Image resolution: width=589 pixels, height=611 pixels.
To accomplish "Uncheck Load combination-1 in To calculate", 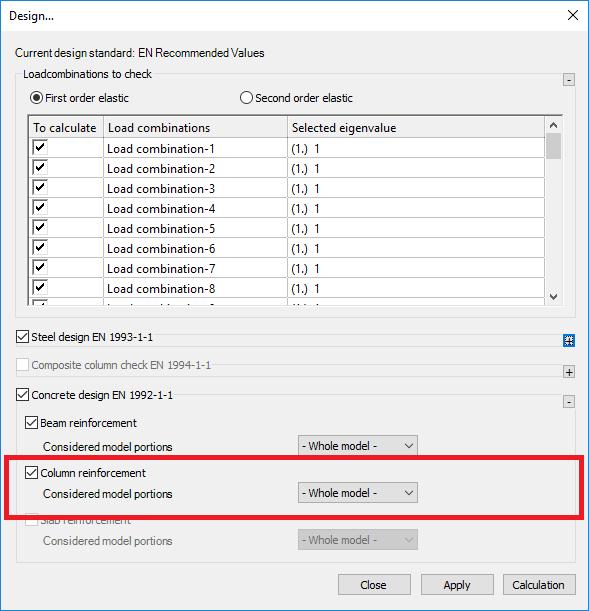I will tap(40, 148).
